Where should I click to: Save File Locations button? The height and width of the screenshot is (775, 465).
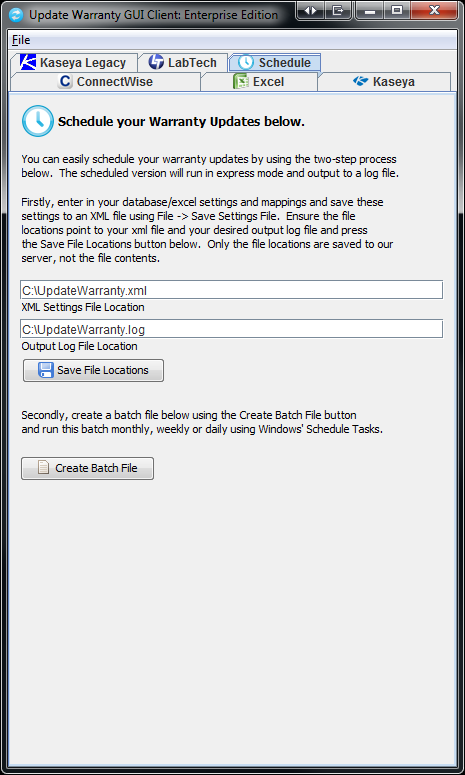pyautogui.click(x=93, y=370)
